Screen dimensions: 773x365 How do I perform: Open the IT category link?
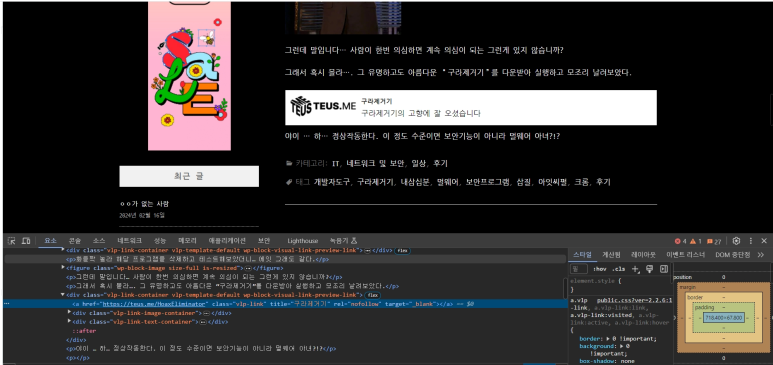pos(336,163)
